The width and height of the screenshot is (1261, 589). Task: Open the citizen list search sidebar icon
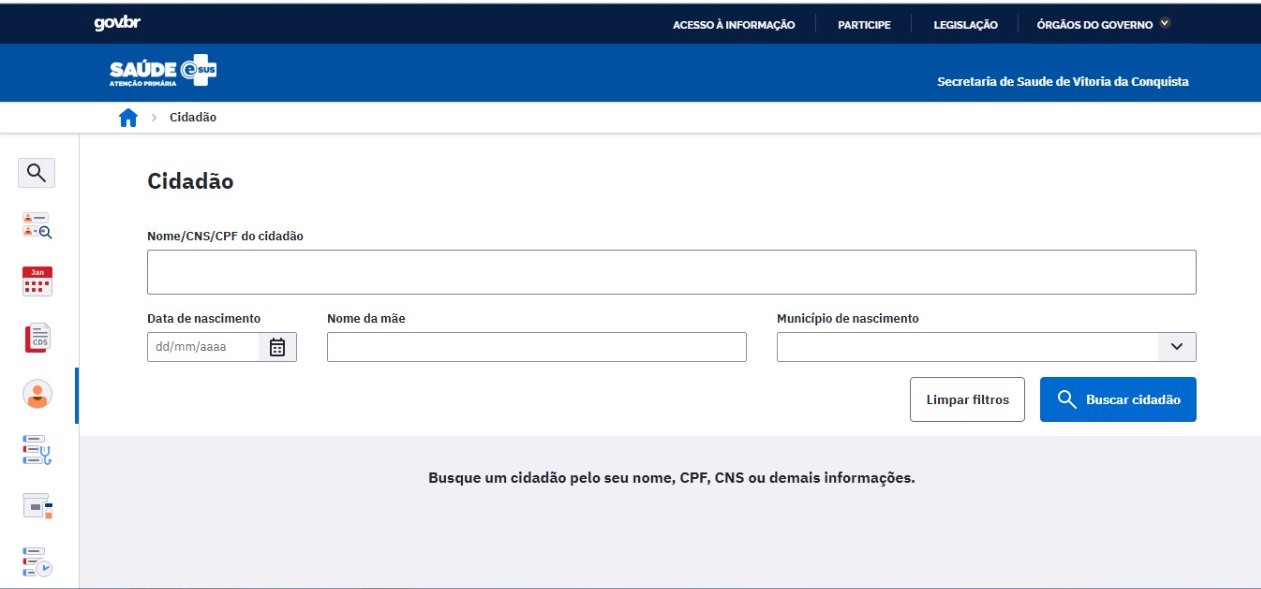(36, 227)
